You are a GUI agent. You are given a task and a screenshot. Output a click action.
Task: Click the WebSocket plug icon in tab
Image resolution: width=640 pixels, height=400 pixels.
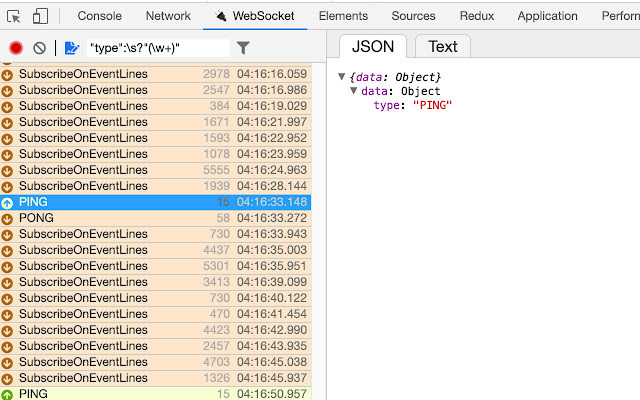pos(221,16)
